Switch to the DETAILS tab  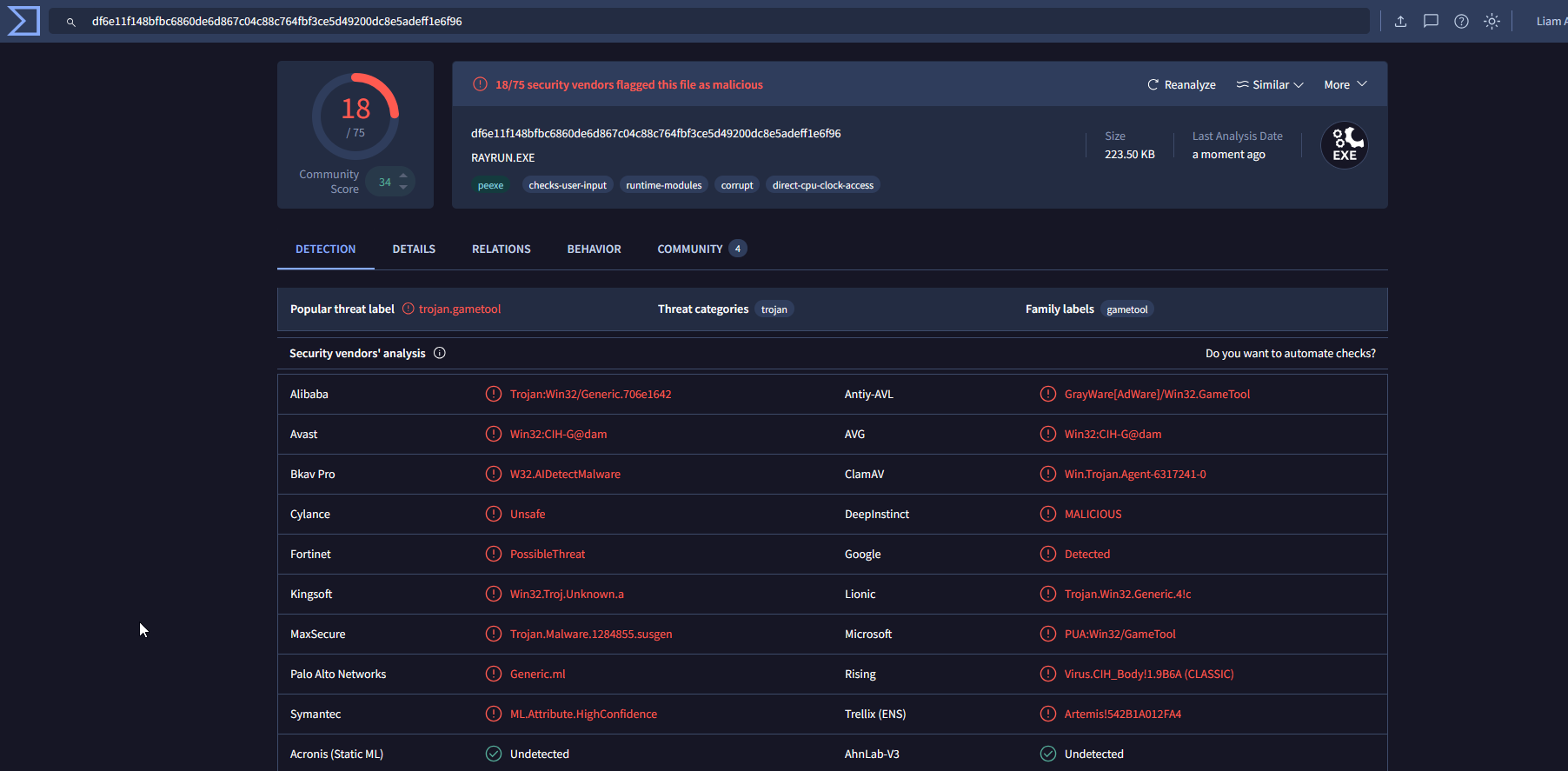pos(414,249)
